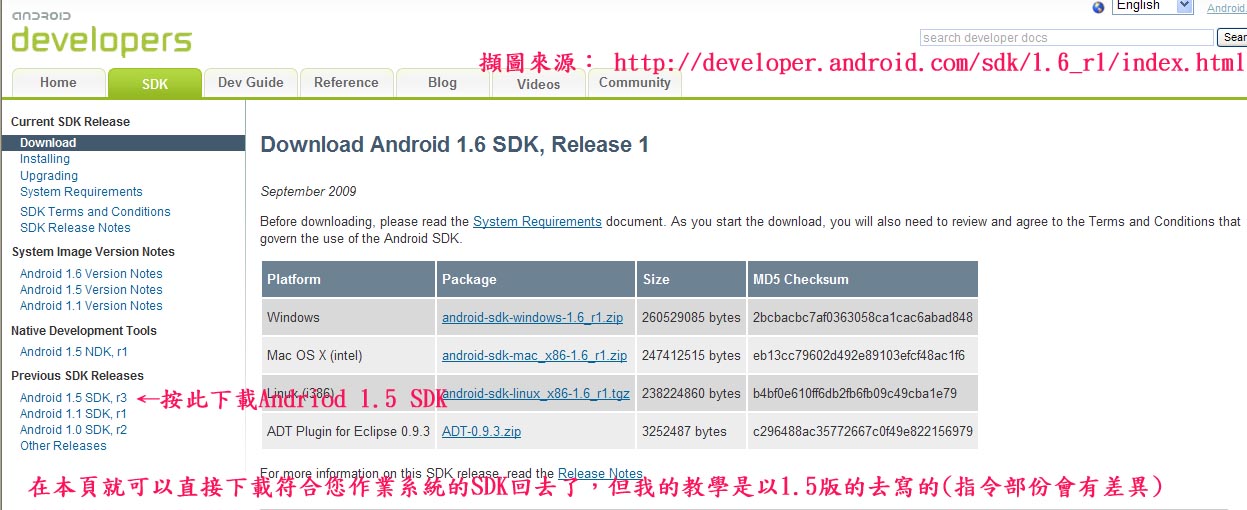Click the Platform column header
Image resolution: width=1247 pixels, height=510 pixels.
(x=348, y=279)
